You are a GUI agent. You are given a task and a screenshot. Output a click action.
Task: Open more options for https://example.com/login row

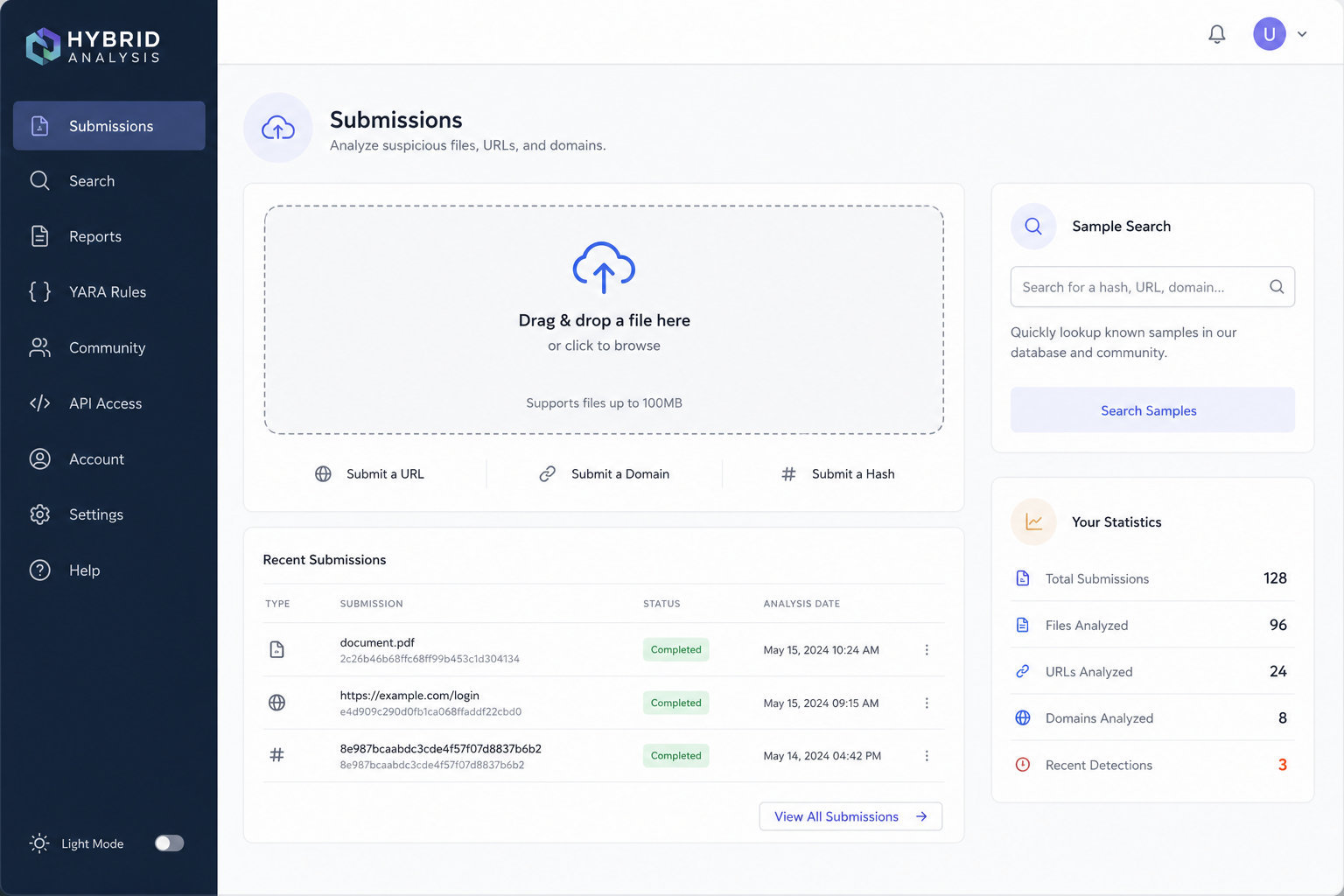927,703
